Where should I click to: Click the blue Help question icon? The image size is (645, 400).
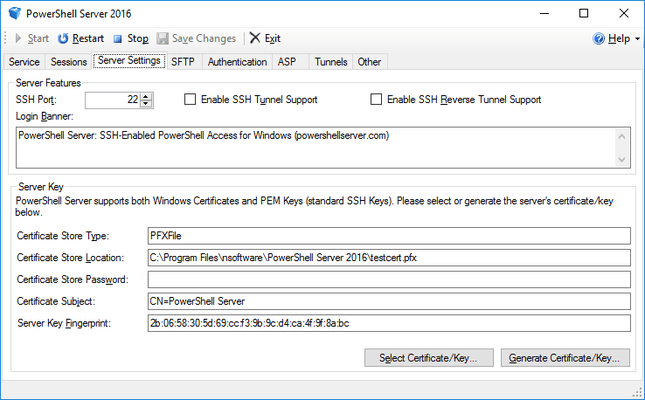pyautogui.click(x=599, y=39)
